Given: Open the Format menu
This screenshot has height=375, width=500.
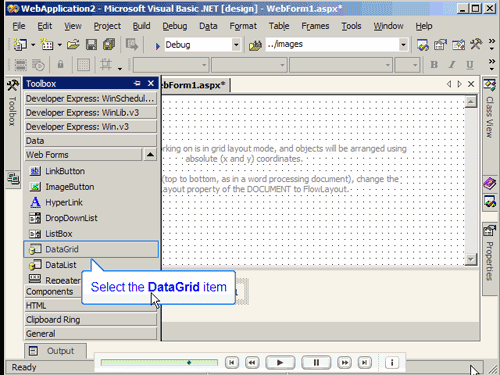Looking at the screenshot, I should point(243,26).
